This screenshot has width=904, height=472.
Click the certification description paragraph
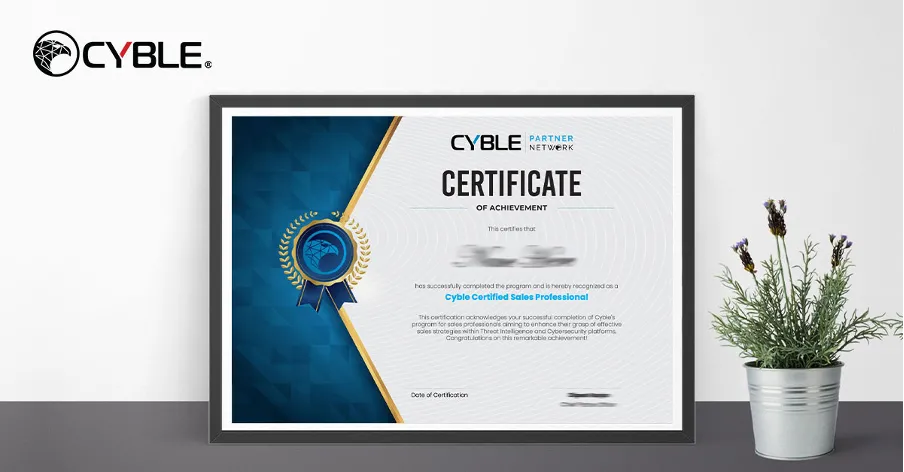point(516,325)
